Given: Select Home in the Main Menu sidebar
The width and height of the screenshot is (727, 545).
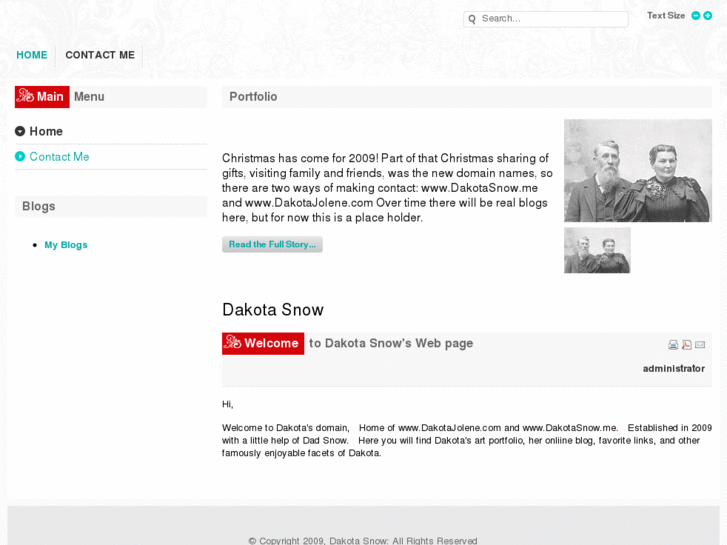Looking at the screenshot, I should click(x=46, y=131).
